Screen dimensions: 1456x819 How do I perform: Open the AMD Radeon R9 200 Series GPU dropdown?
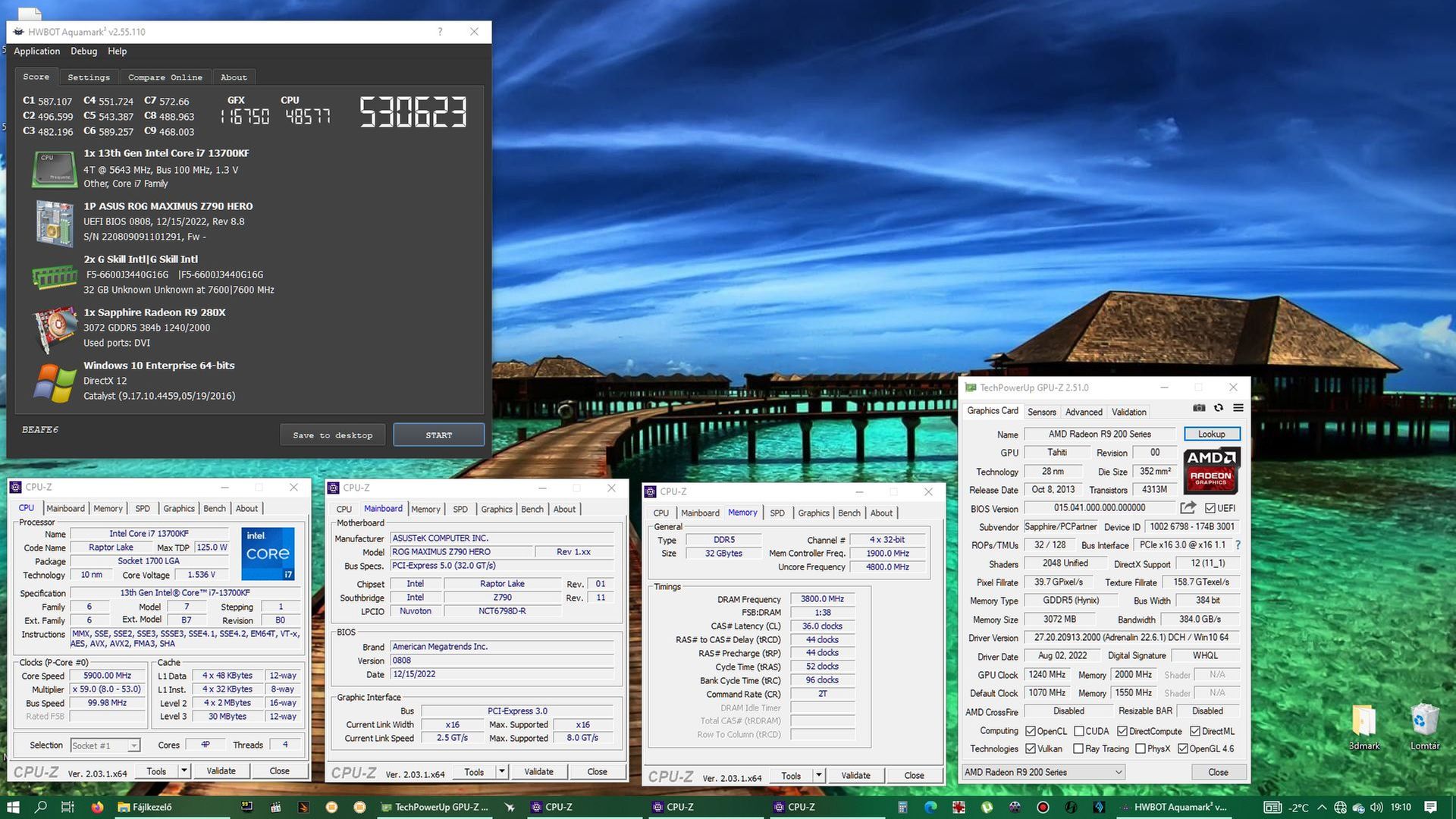pos(1043,772)
